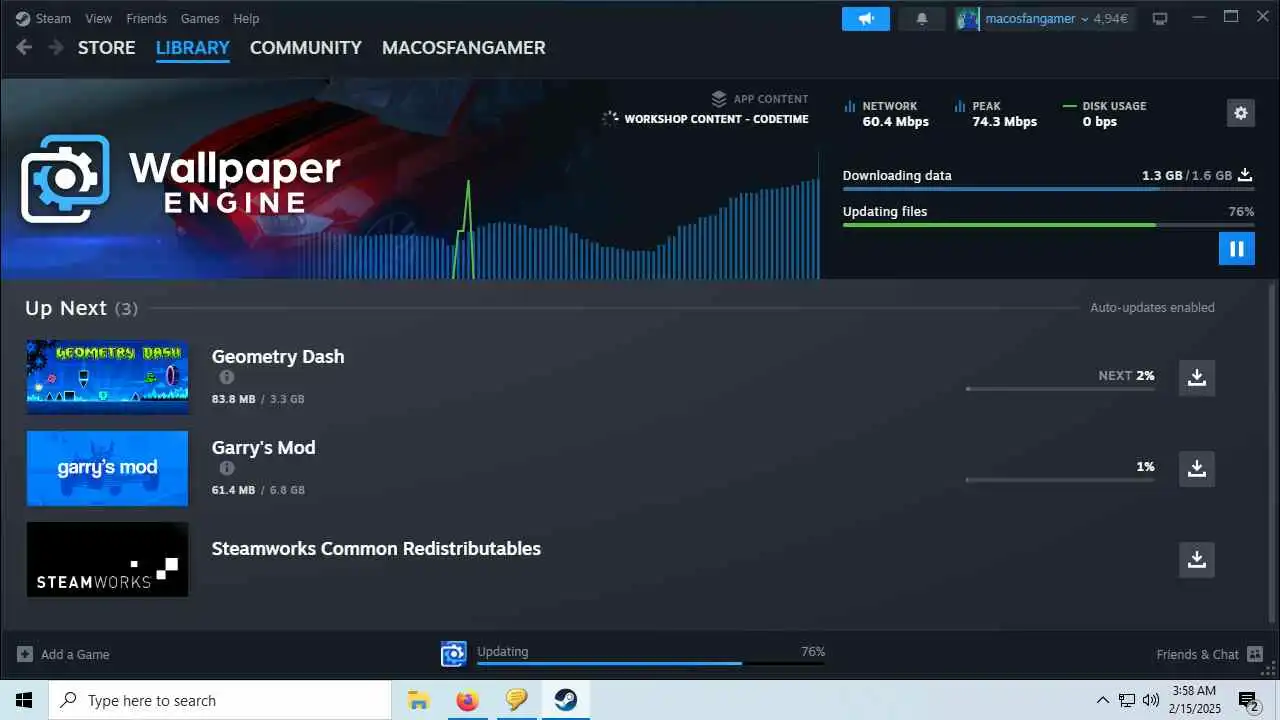The height and width of the screenshot is (720, 1280).
Task: Click the Geometry Dash thumbnail
Action: tap(107, 377)
